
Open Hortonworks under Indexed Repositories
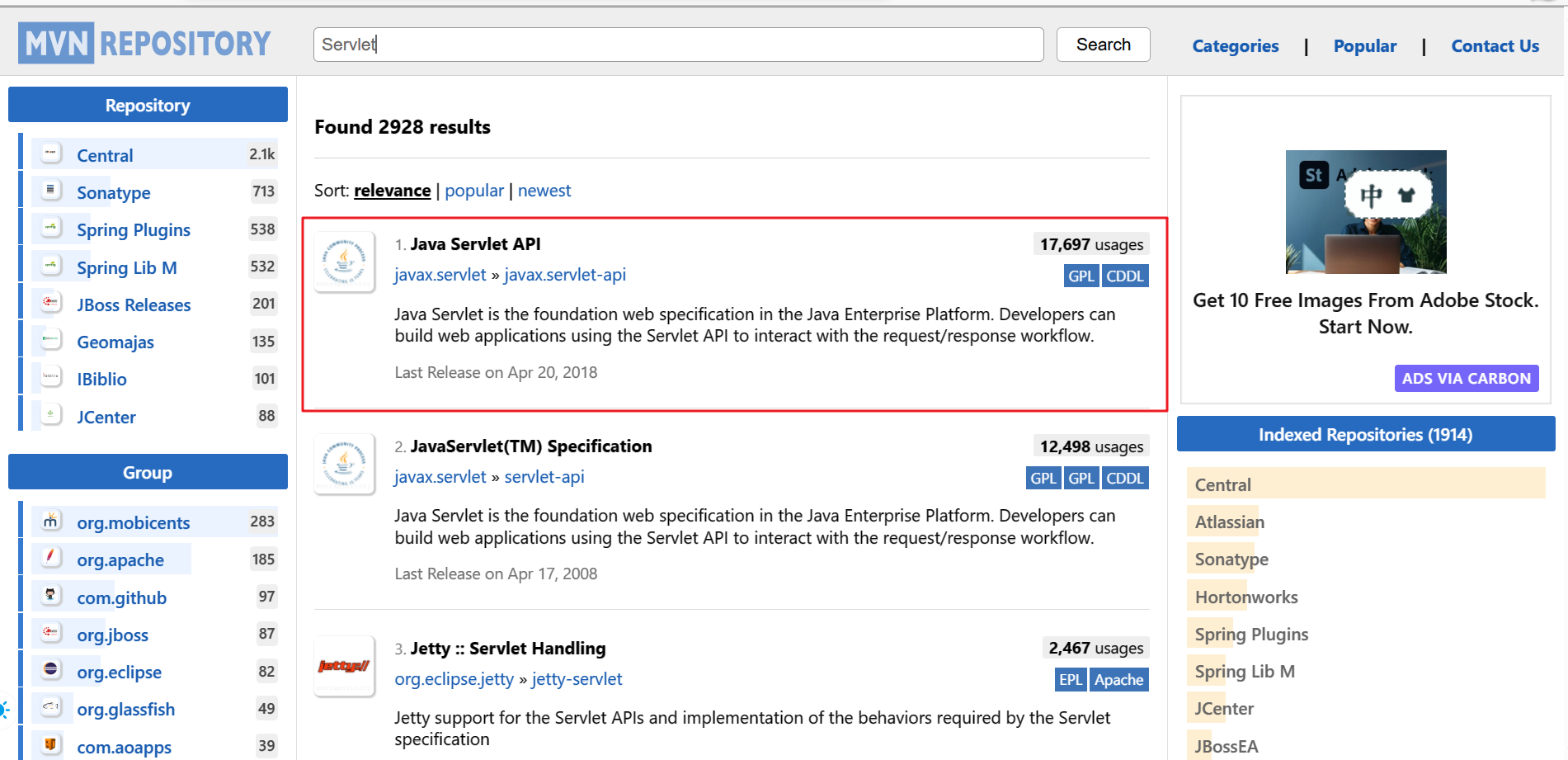[1246, 597]
